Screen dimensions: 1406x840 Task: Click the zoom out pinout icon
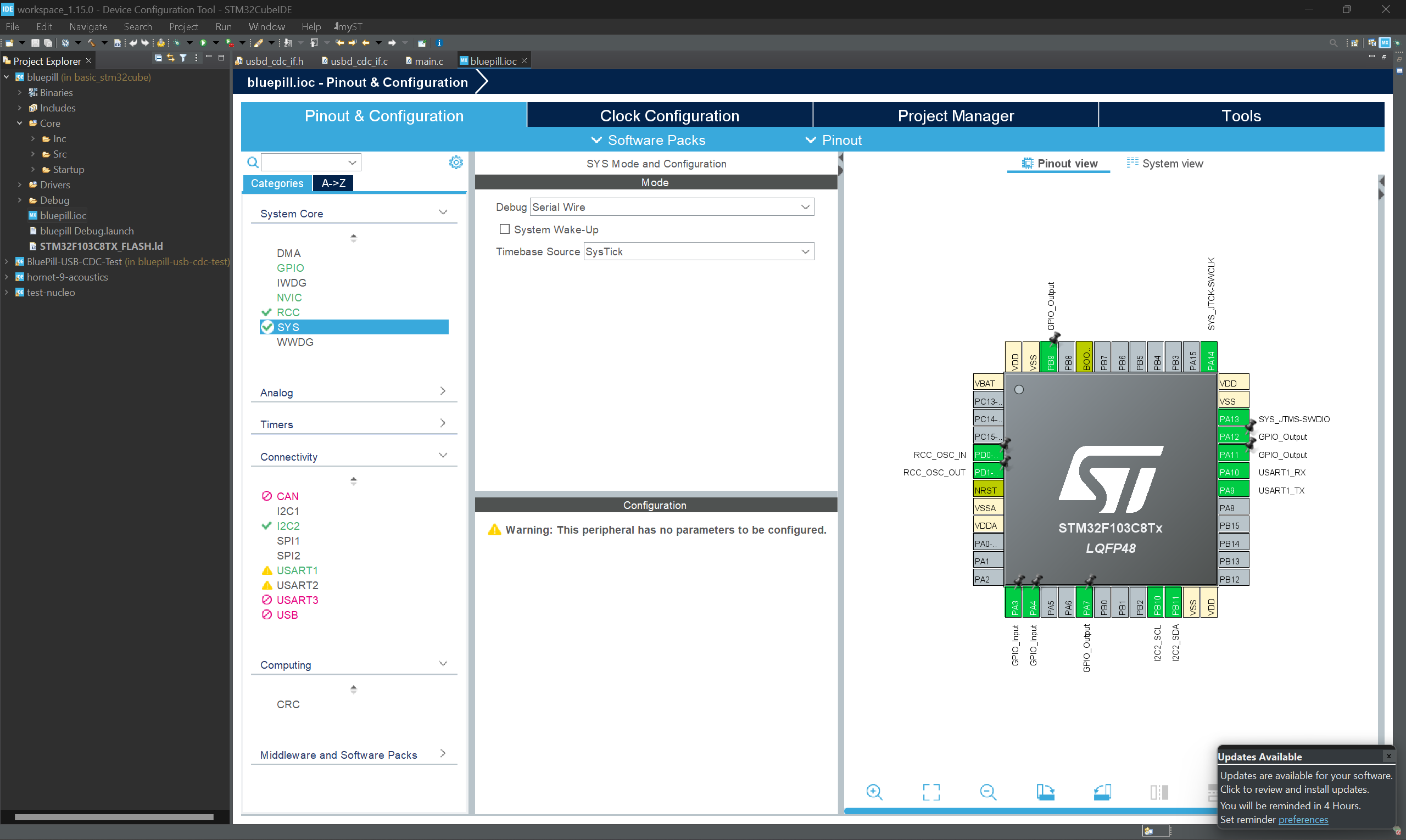987,792
